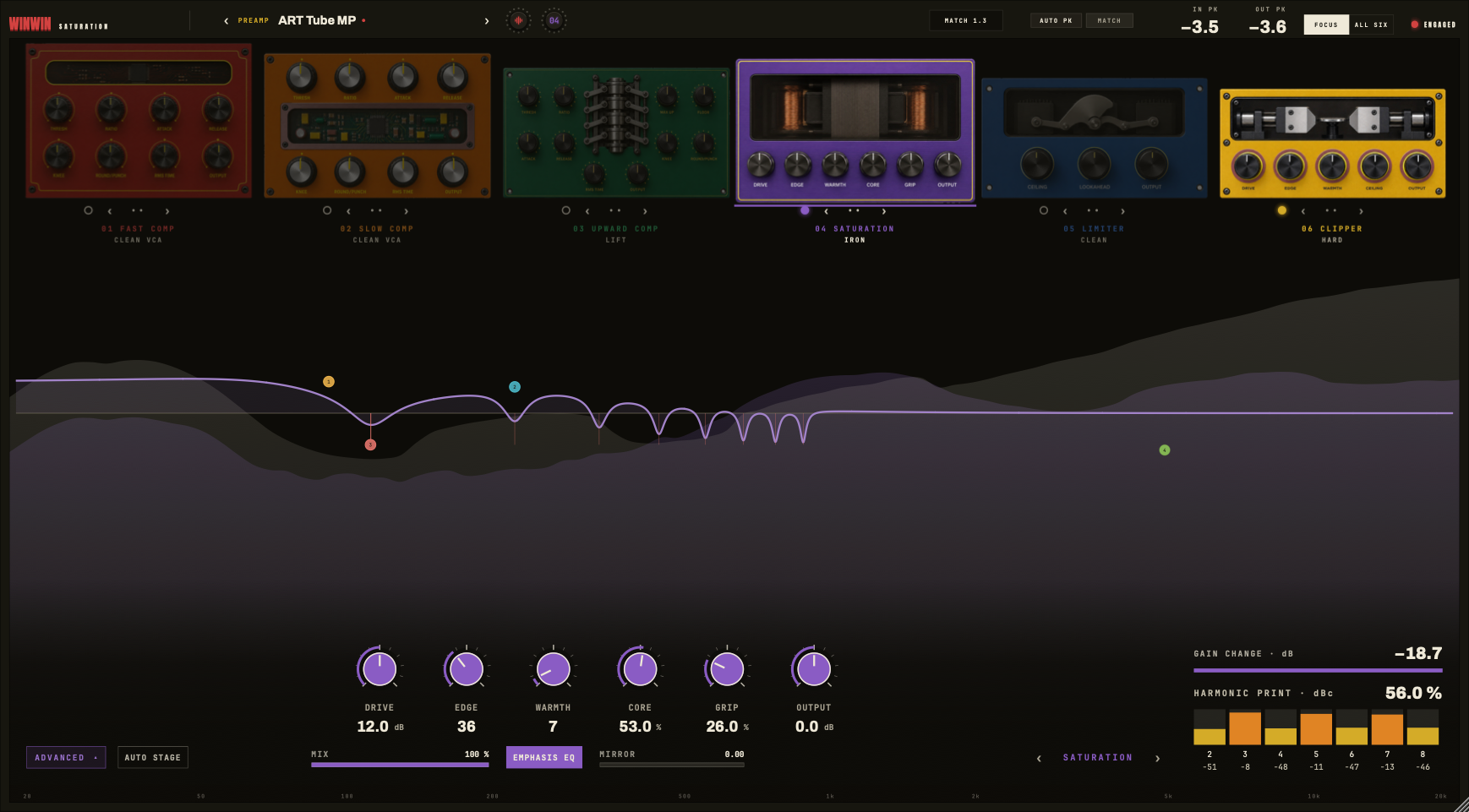Select the 05 Limiter module thumbnail
This screenshot has width=1469, height=812.
pos(1095,139)
